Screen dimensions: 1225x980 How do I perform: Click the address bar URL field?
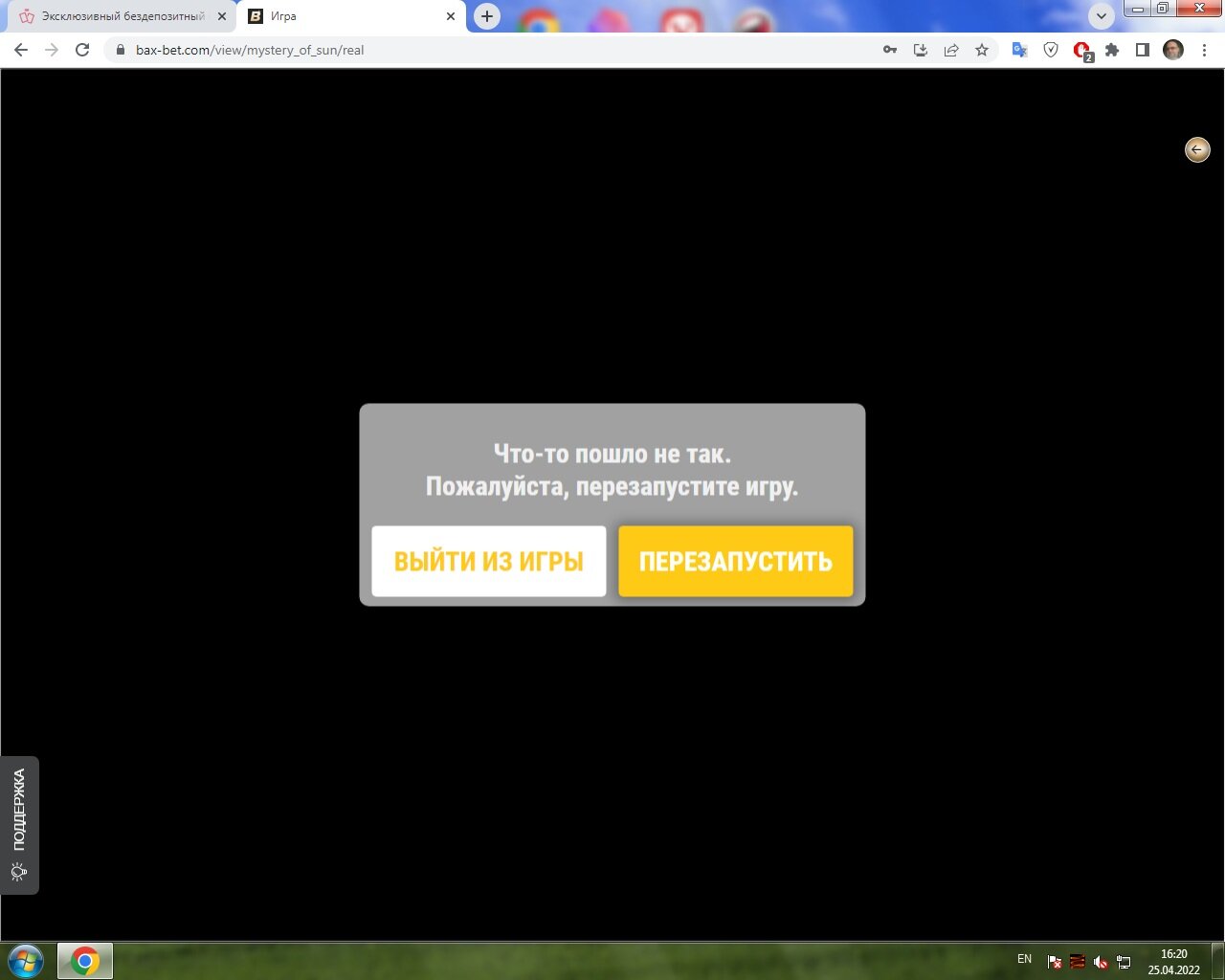pyautogui.click(x=479, y=50)
